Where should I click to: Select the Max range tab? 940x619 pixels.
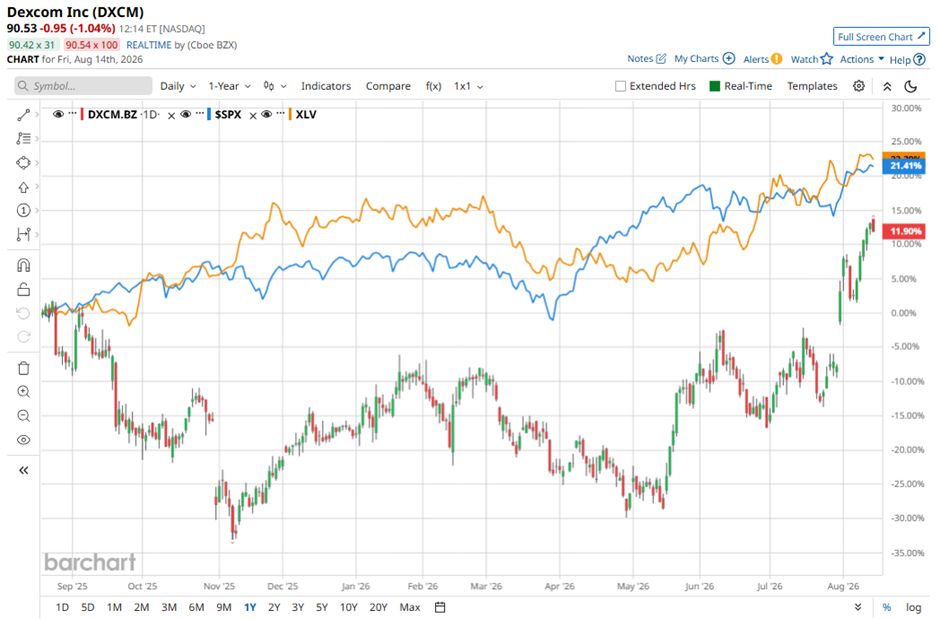tap(409, 607)
